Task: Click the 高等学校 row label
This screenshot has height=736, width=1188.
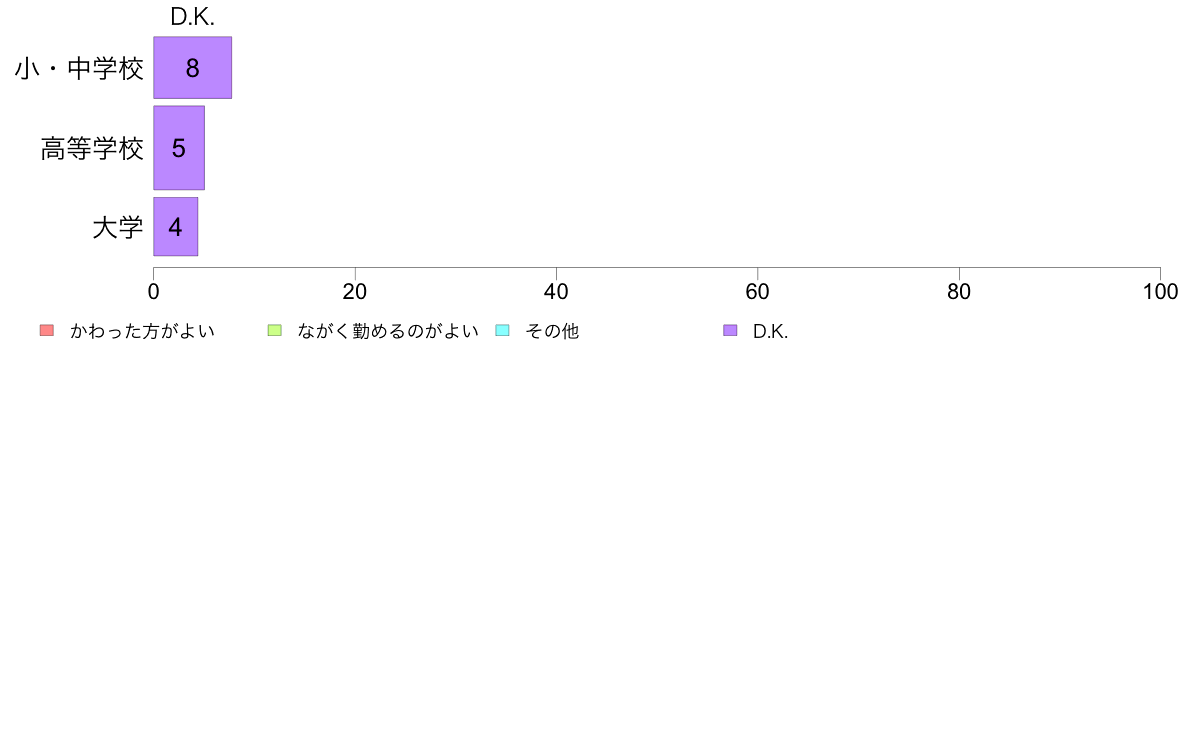Action: (92, 149)
